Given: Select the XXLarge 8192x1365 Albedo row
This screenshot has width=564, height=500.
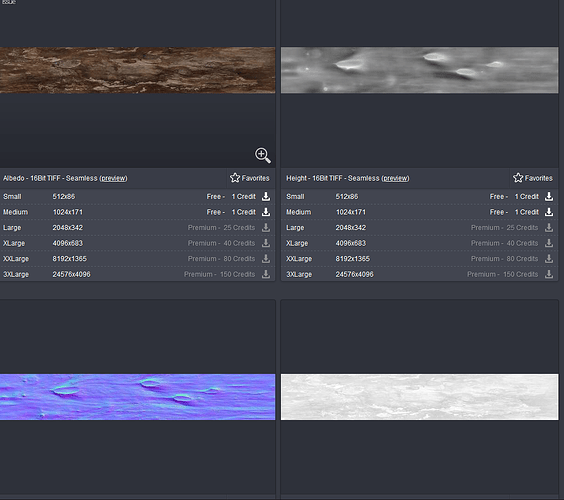Looking at the screenshot, I should pyautogui.click(x=137, y=259).
